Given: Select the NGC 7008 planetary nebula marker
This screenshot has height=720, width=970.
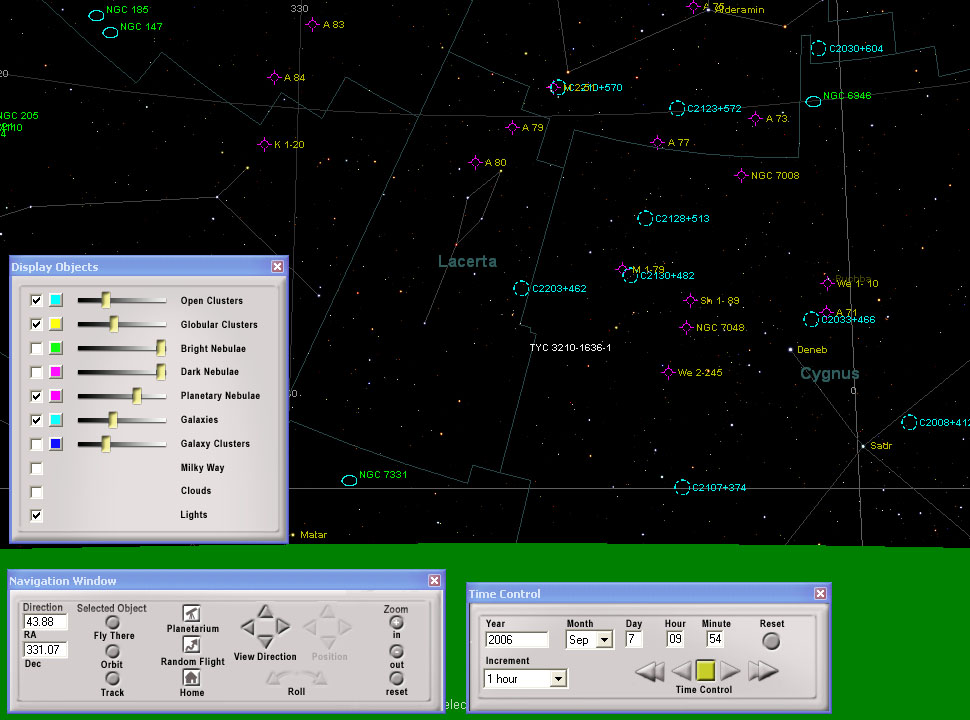Looking at the screenshot, I should pos(741,176).
